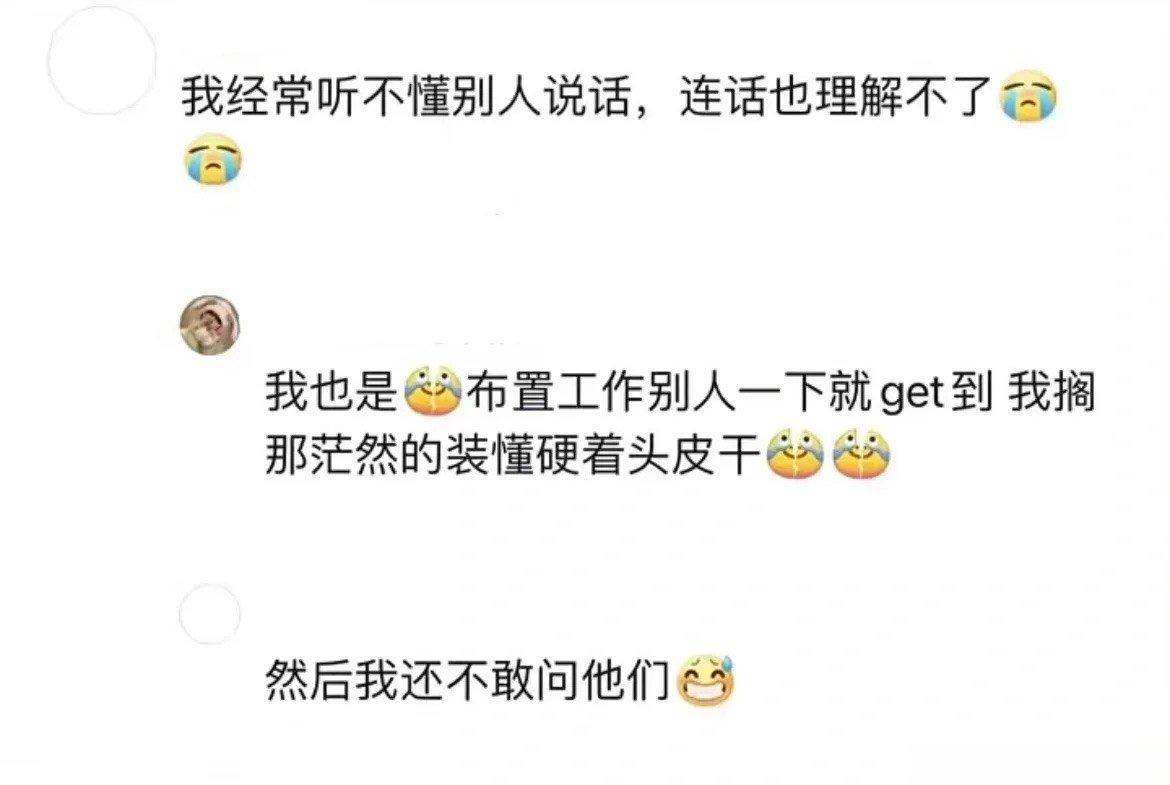This screenshot has height=785, width=1170.
Task: Click the words 我也是 starting the reply
Action: (x=332, y=391)
